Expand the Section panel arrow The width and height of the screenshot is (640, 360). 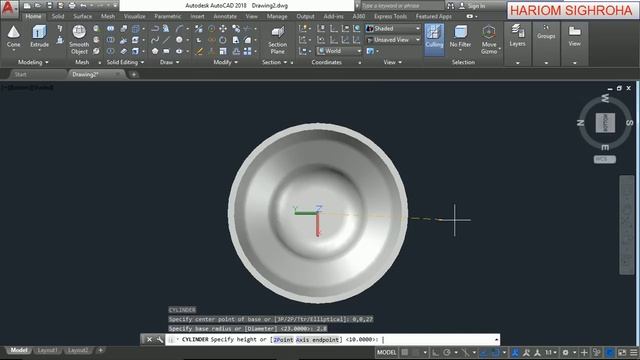point(285,62)
